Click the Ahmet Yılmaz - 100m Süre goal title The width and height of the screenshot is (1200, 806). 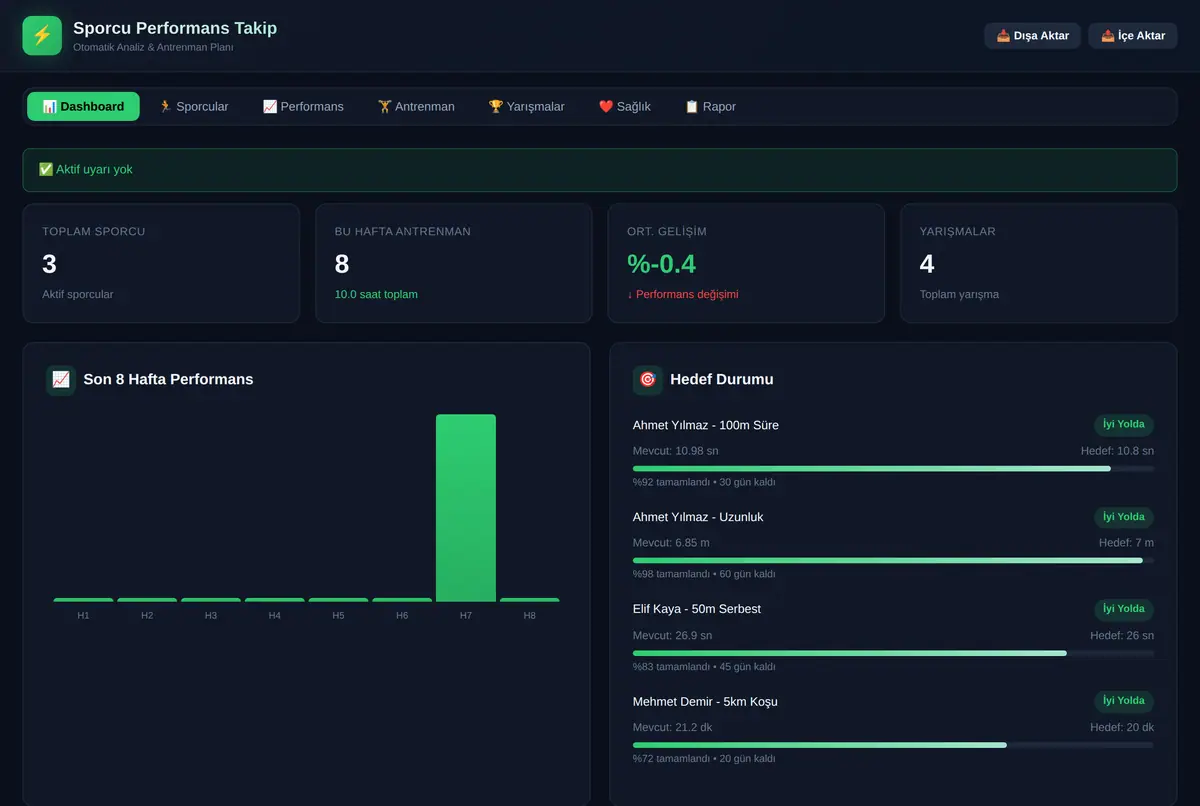coord(706,425)
